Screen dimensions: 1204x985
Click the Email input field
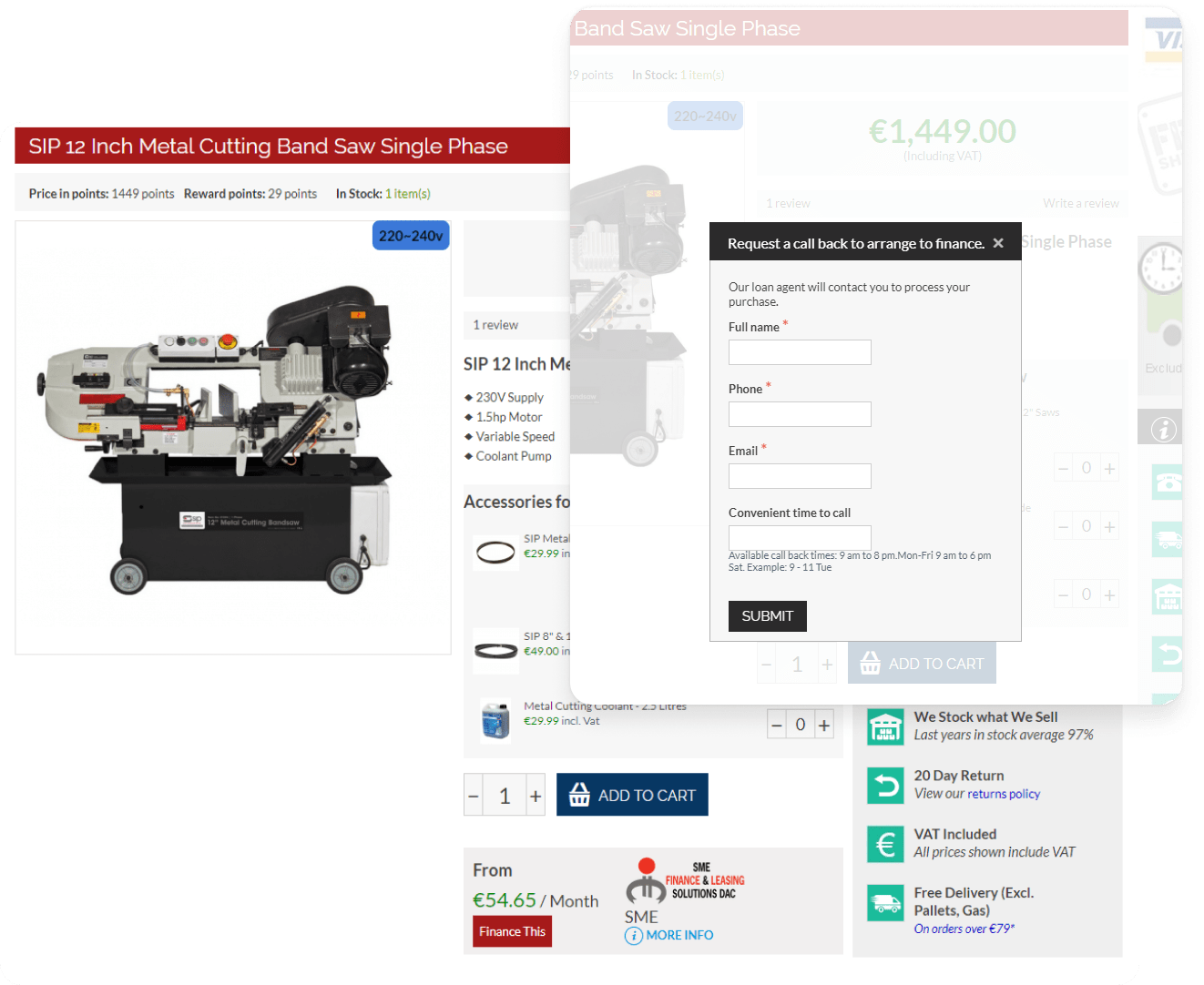(800, 476)
